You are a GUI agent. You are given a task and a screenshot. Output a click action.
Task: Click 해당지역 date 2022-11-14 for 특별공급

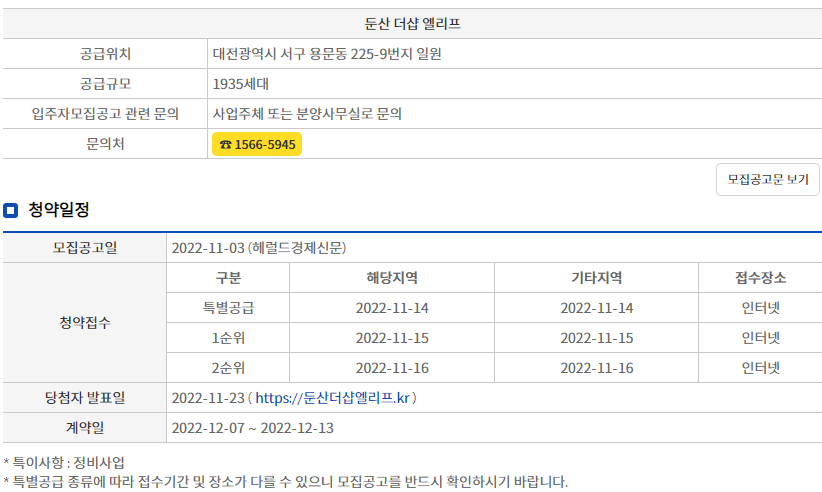(x=392, y=308)
